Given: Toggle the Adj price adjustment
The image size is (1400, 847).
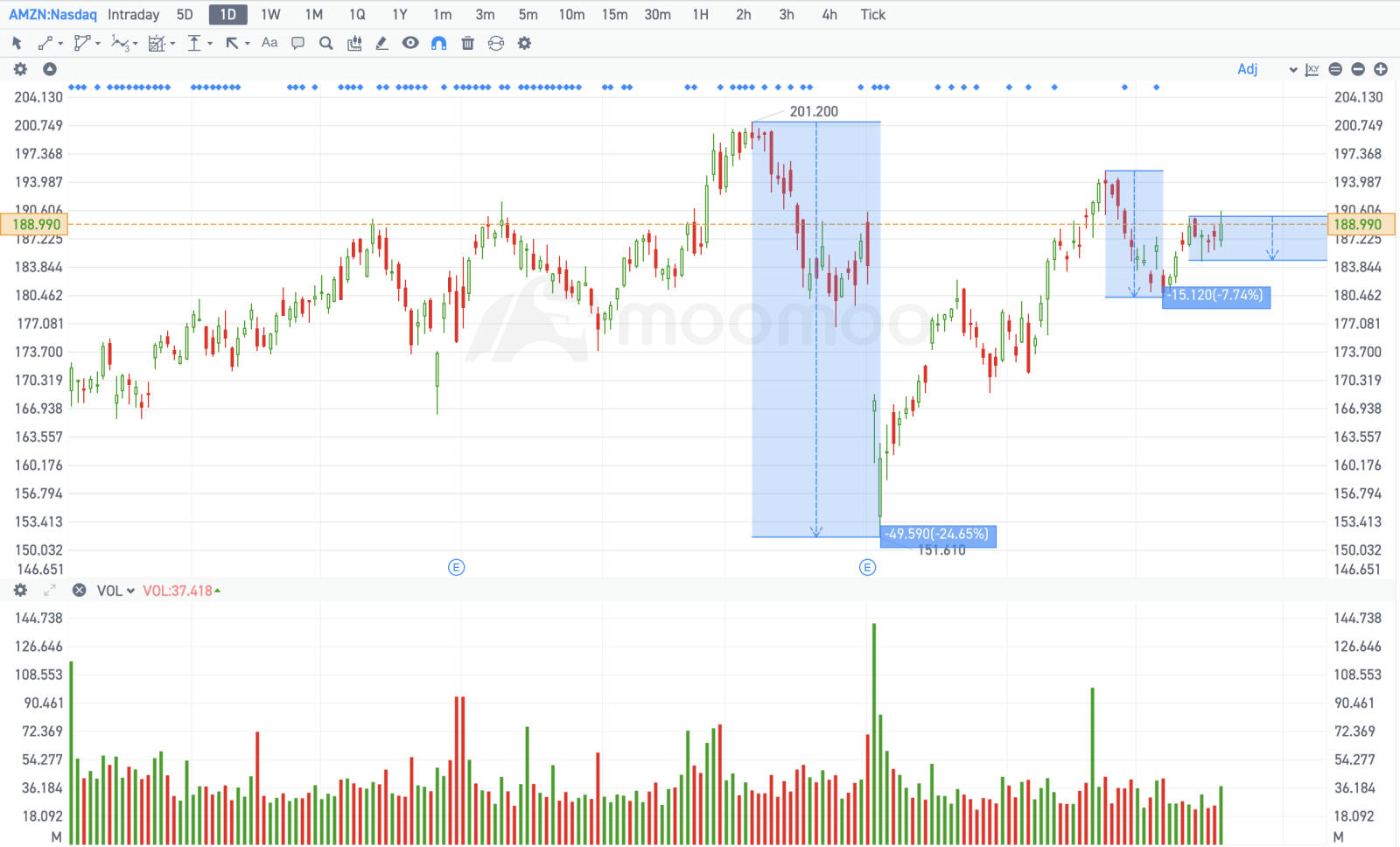Looking at the screenshot, I should click(x=1248, y=69).
